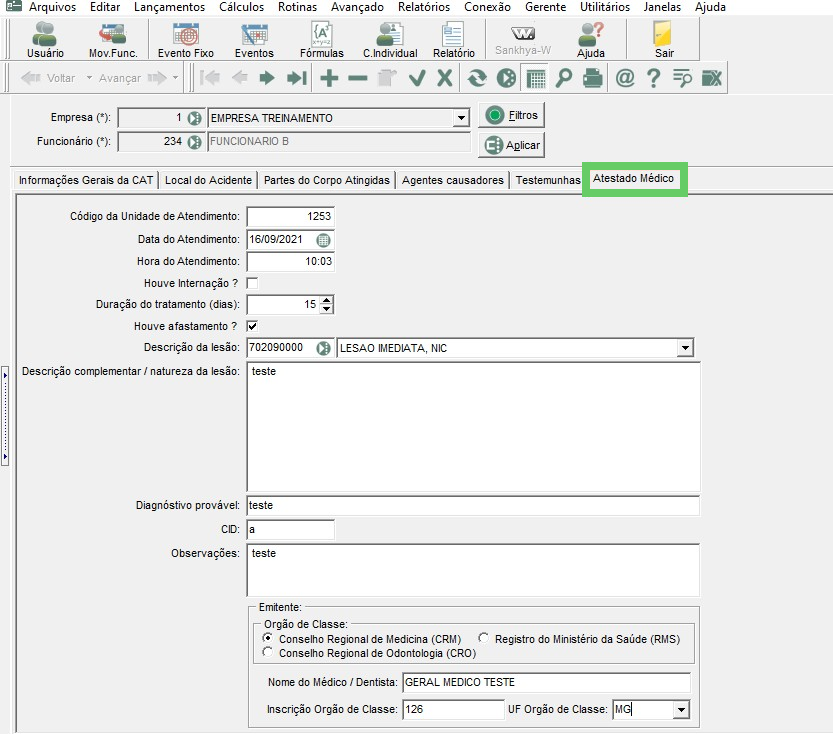Click Nome do Médico / Dentista field
The image size is (833, 734).
coord(547,682)
